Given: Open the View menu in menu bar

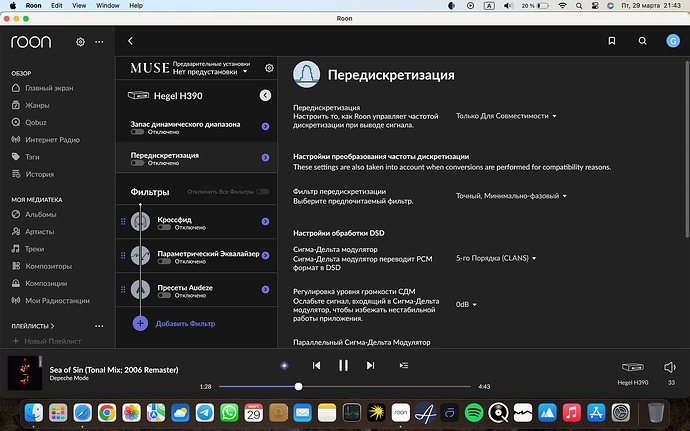Looking at the screenshot, I should (79, 6).
